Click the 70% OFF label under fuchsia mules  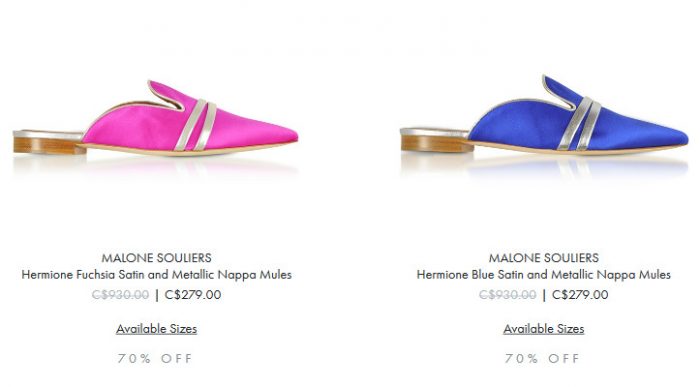click(155, 358)
